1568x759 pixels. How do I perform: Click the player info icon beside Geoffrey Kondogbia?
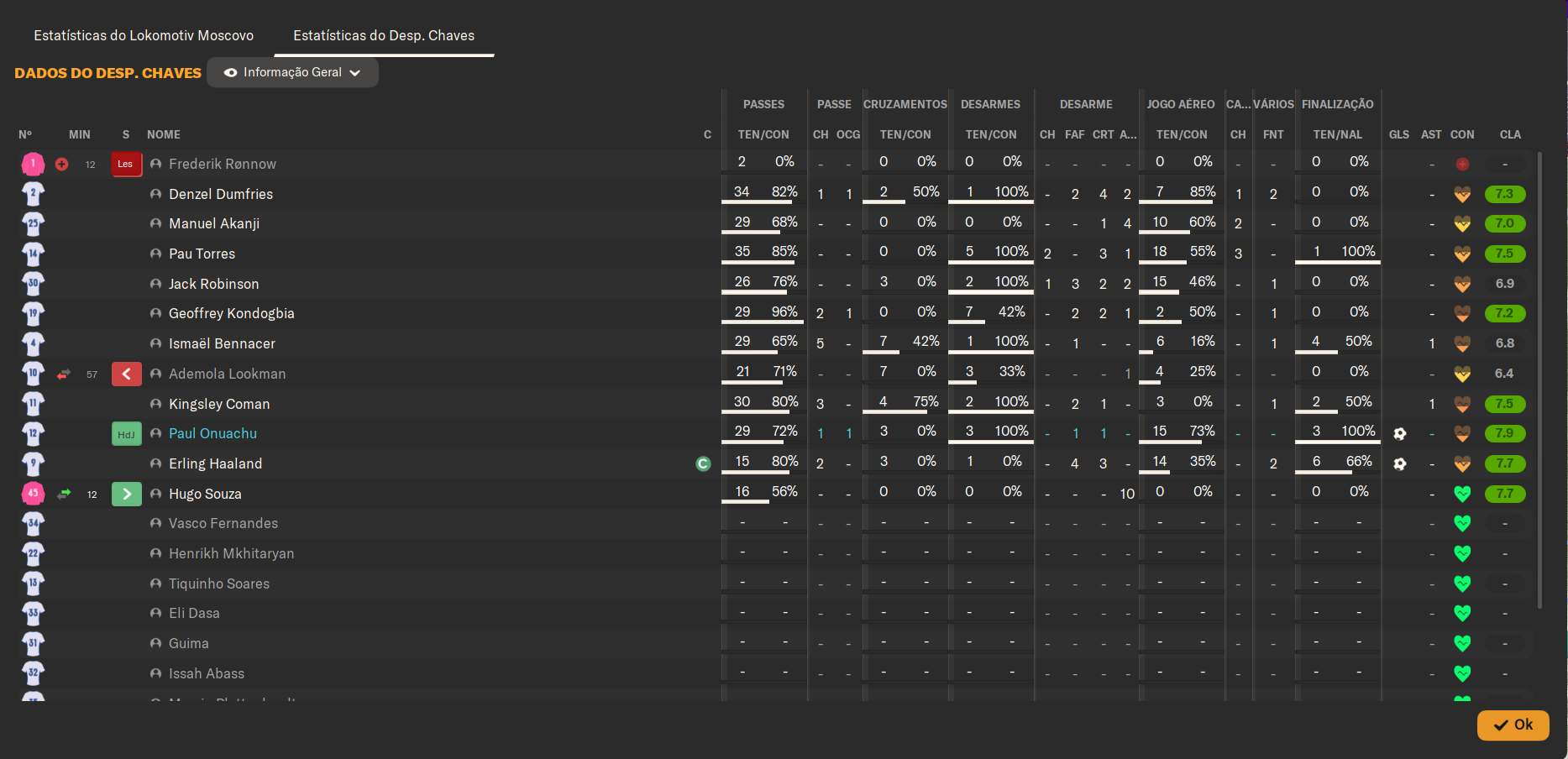155,313
